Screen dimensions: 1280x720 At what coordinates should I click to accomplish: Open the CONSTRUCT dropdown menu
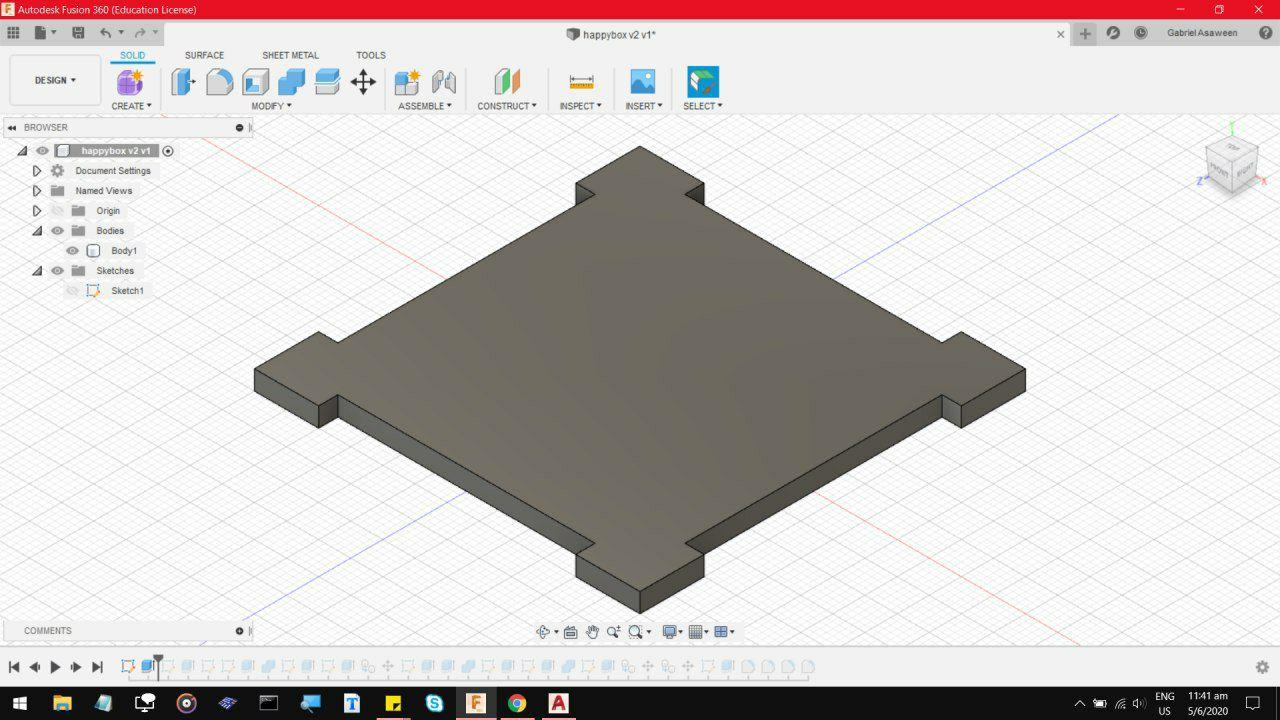[x=507, y=106]
